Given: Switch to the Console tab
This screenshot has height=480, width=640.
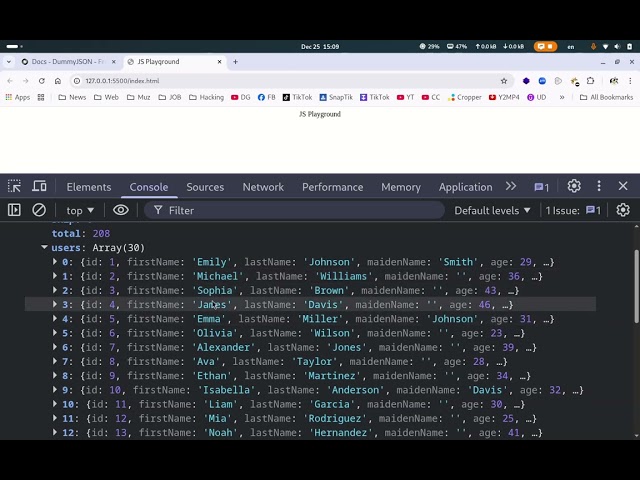Looking at the screenshot, I should tap(149, 187).
